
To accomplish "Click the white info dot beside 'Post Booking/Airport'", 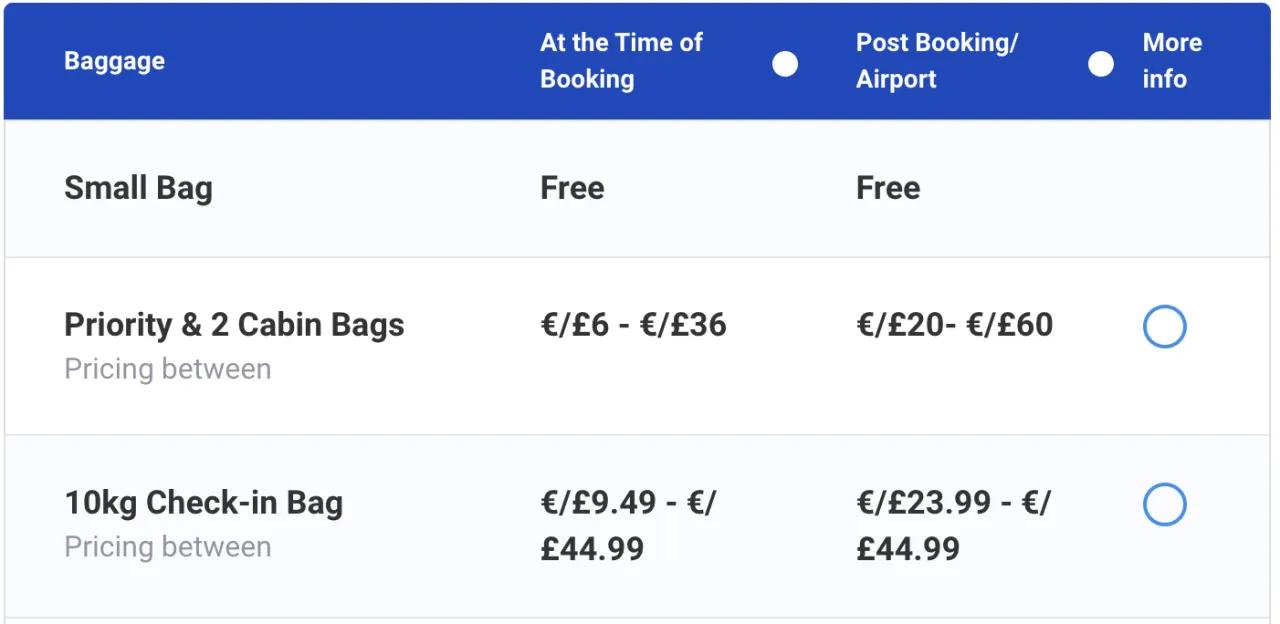I will [1100, 63].
